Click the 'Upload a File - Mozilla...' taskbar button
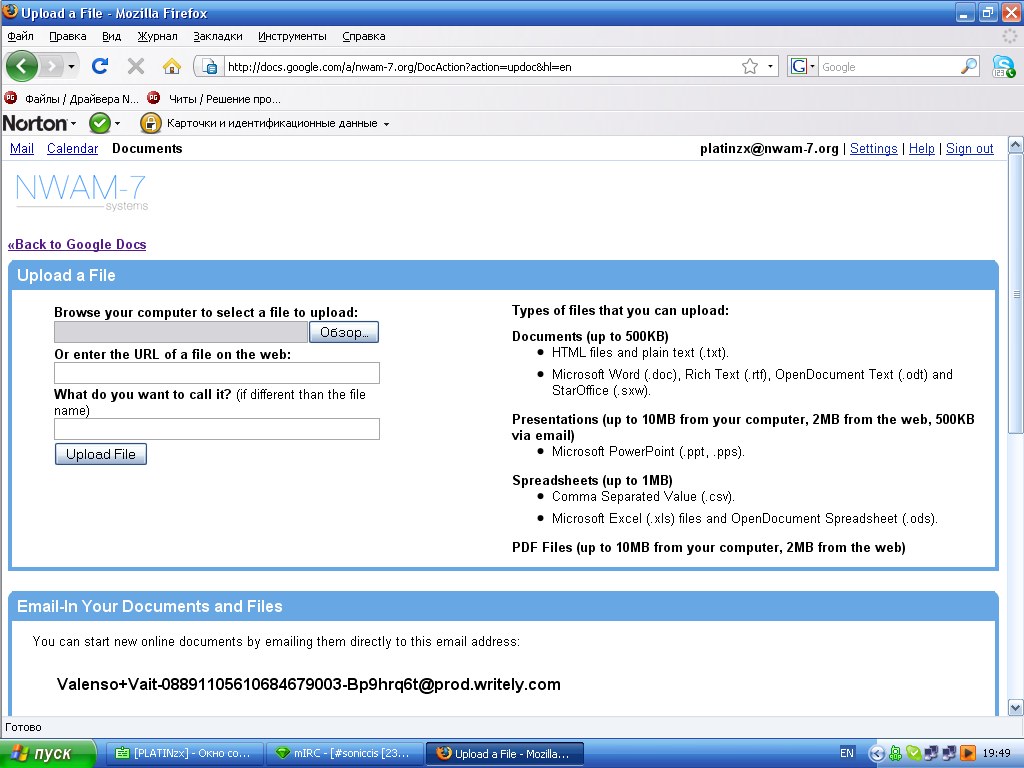The width and height of the screenshot is (1024, 768). 505,754
